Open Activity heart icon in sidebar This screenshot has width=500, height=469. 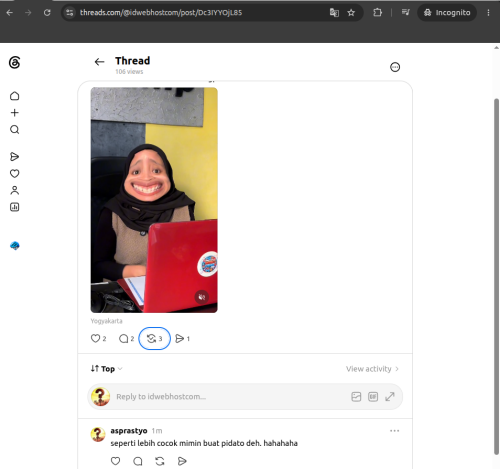[x=14, y=173]
